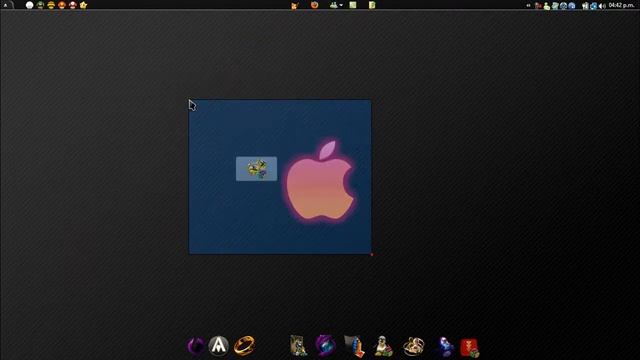Click the first blue round tray icon
This screenshot has height=360, width=640.
pyautogui.click(x=563, y=6)
